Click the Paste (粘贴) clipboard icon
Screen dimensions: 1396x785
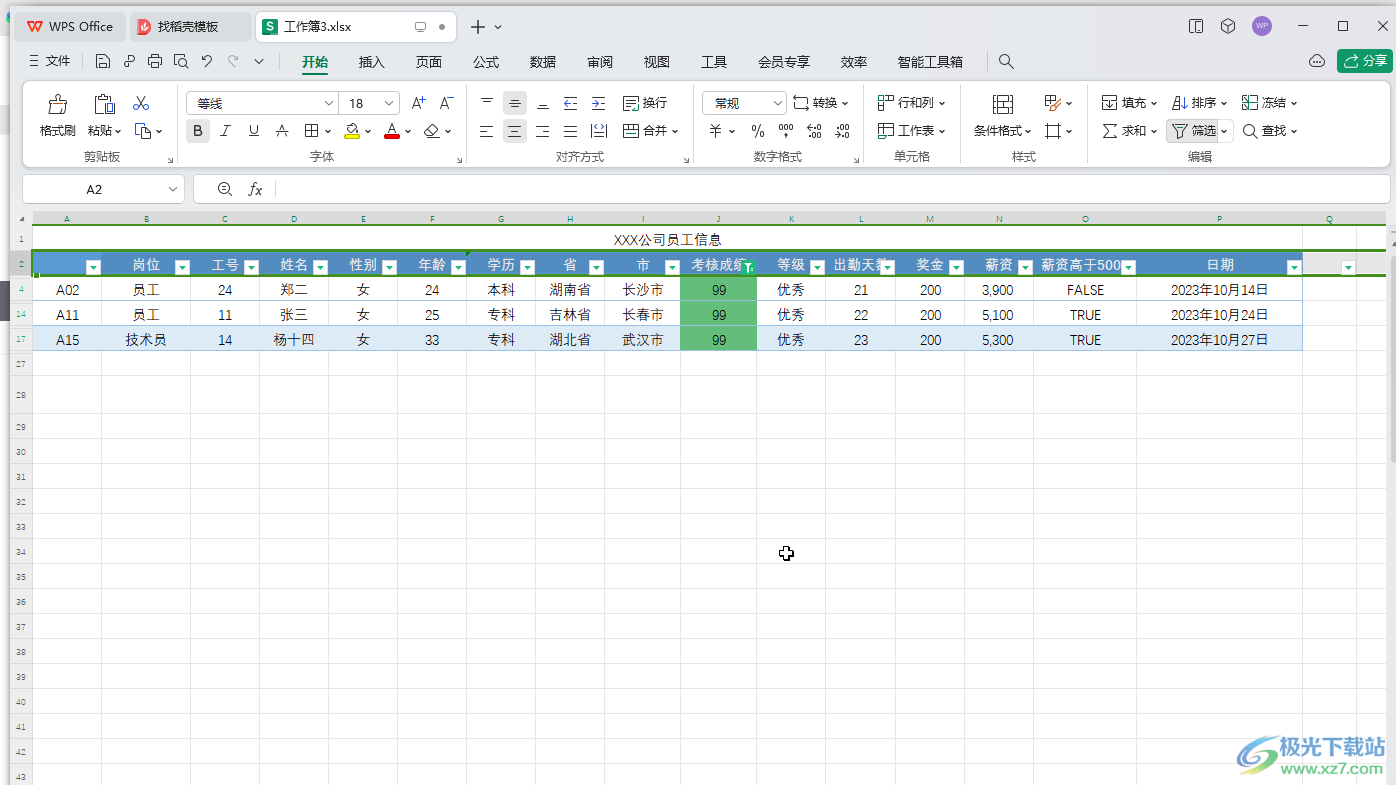click(x=104, y=104)
